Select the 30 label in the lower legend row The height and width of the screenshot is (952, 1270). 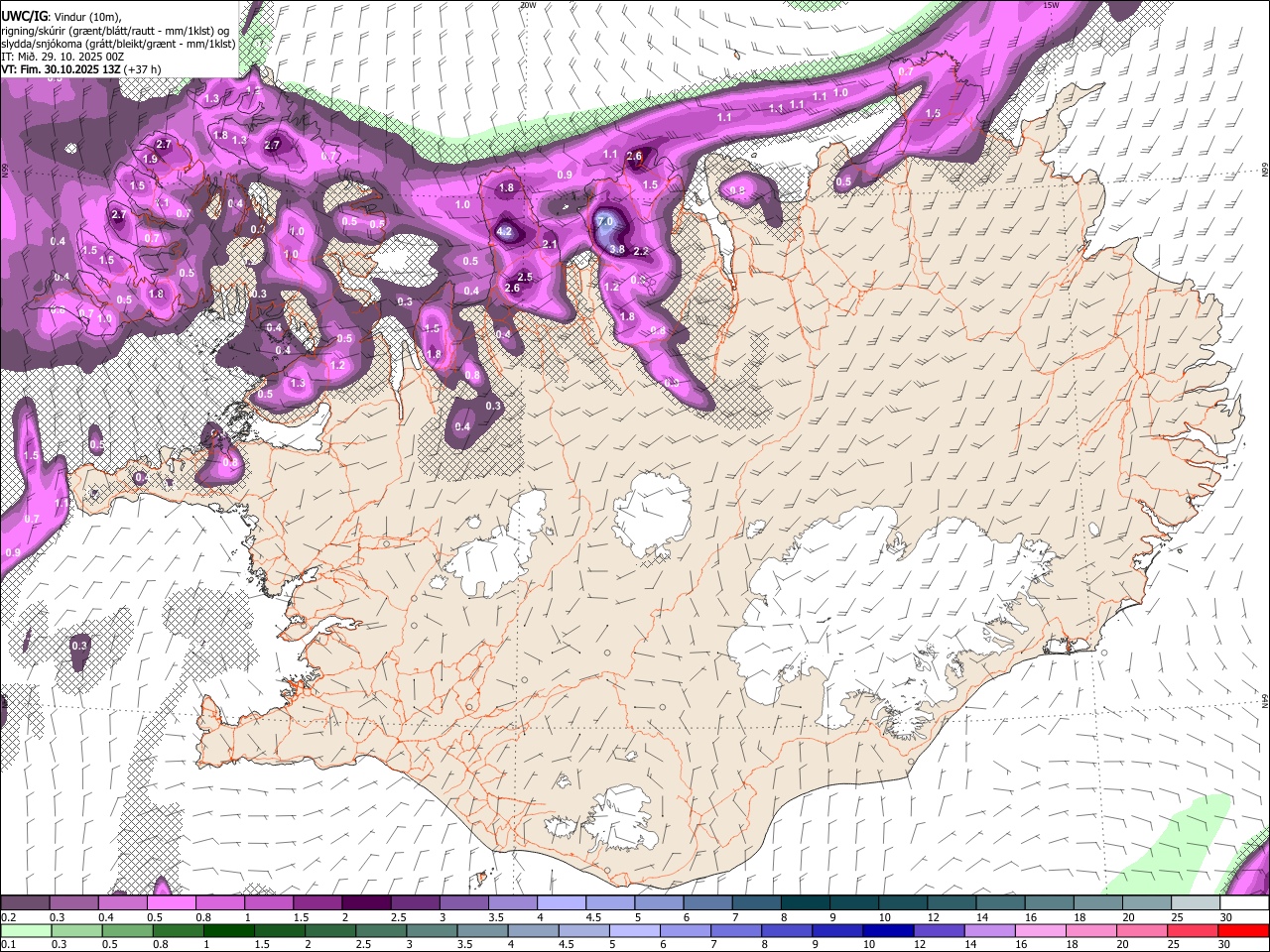[x=1223, y=944]
